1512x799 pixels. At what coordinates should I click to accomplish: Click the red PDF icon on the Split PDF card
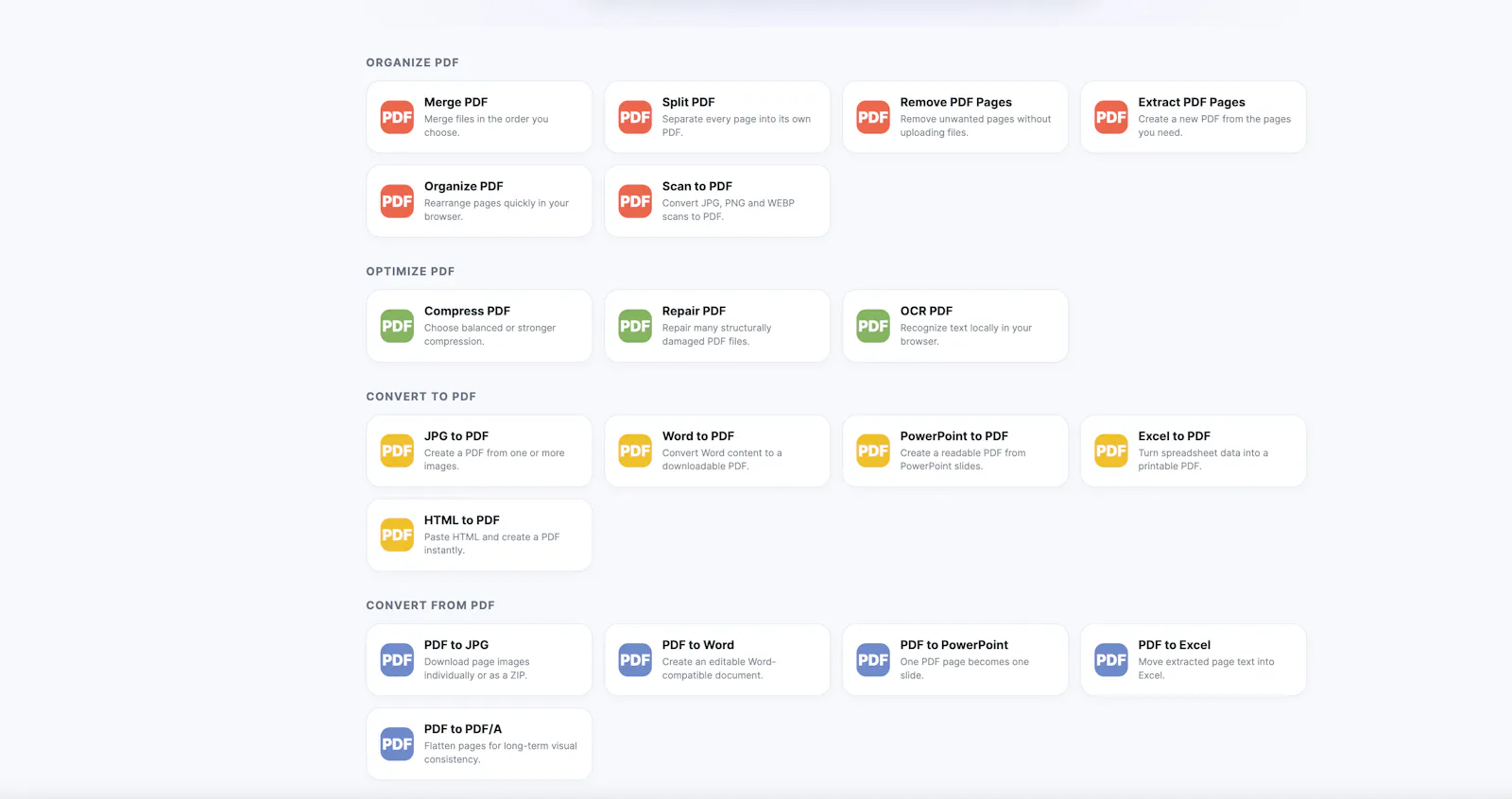pyautogui.click(x=635, y=117)
